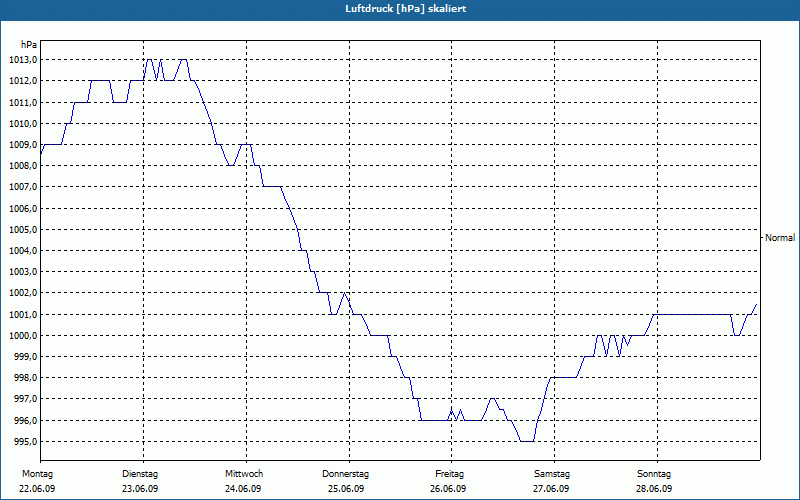The image size is (800, 500).
Task: Click the 1000,0 y-axis value
Action: 23,336
